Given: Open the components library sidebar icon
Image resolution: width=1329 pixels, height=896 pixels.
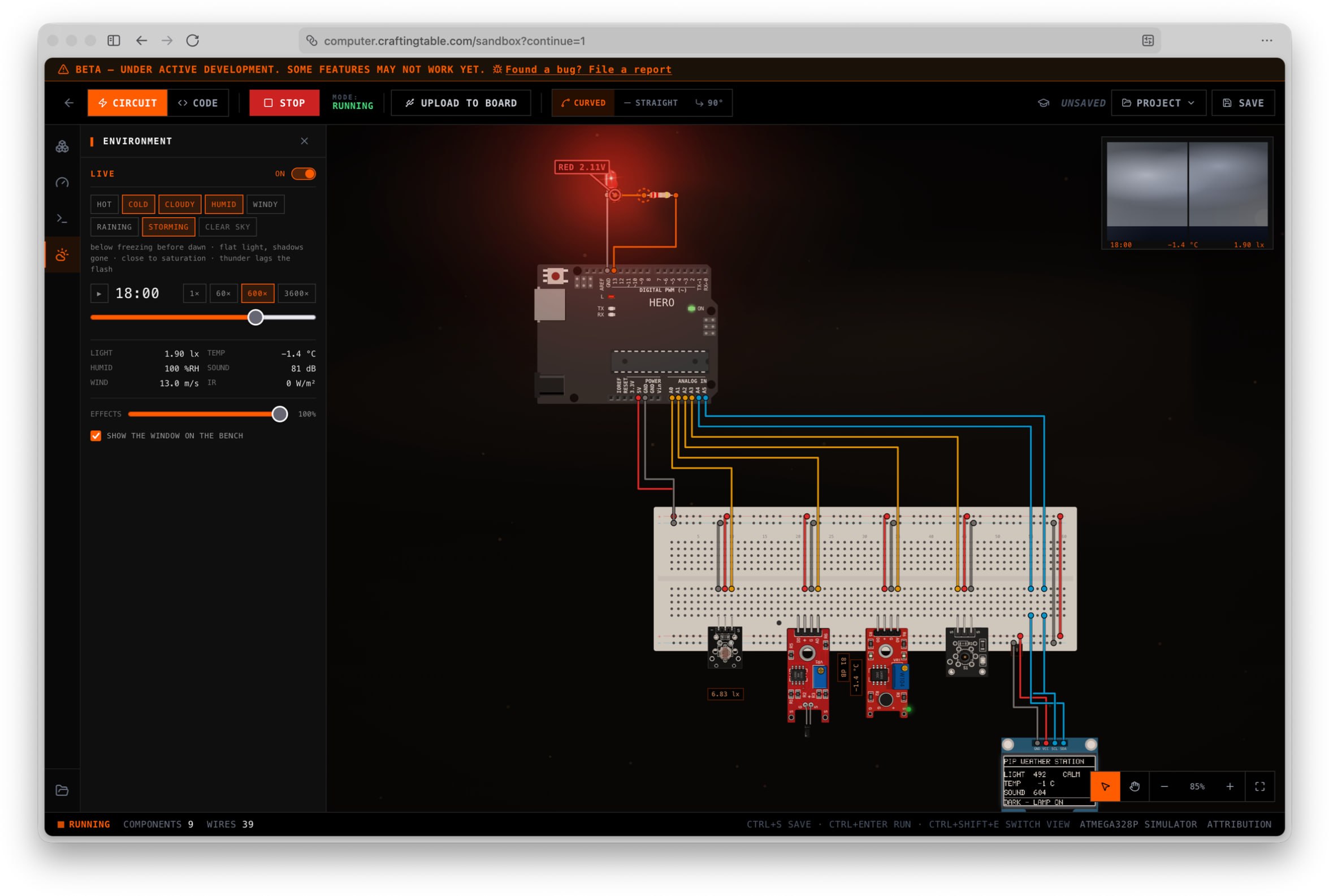Looking at the screenshot, I should 62,147.
